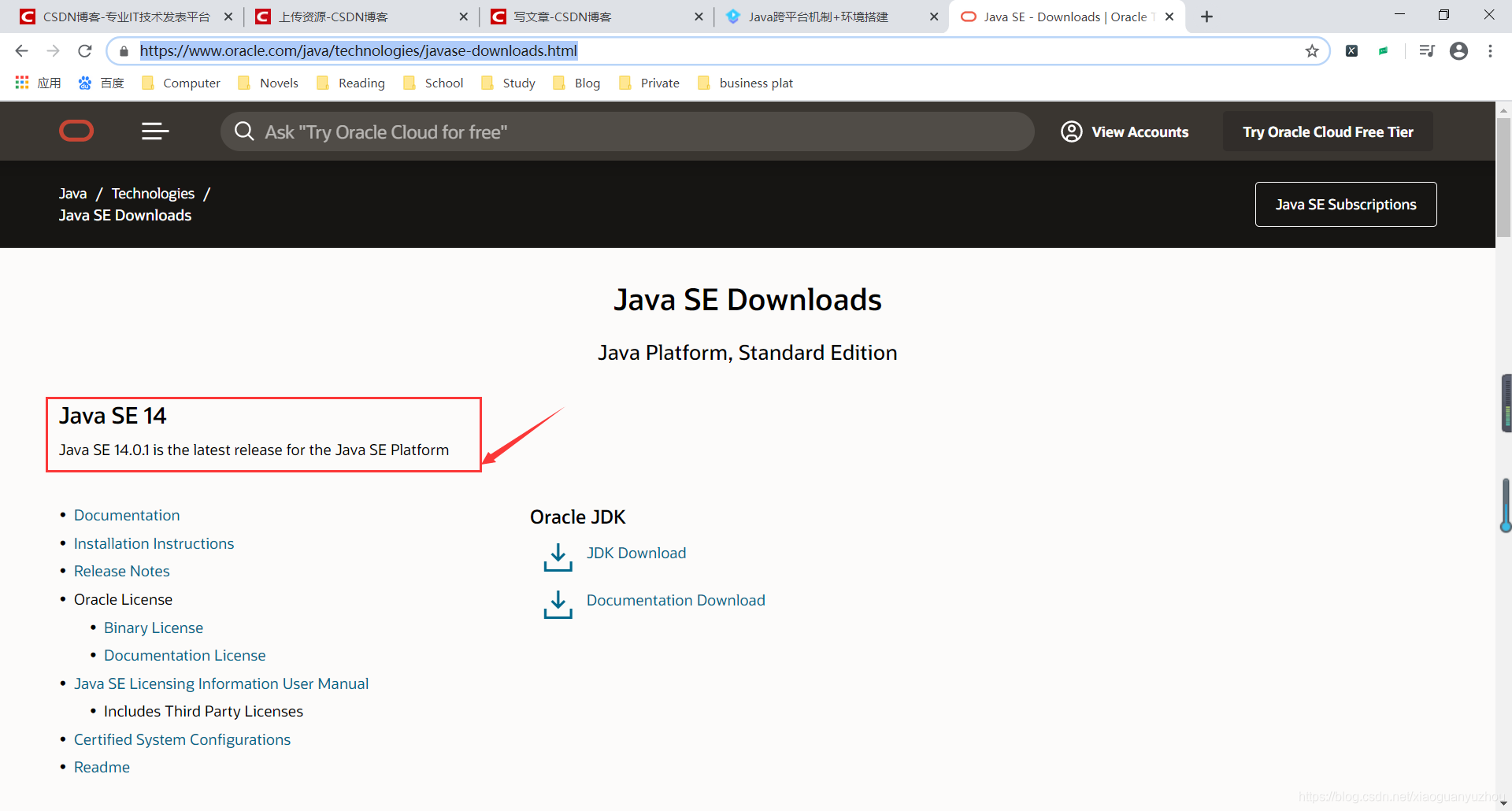Open the media control playlist icon

(x=1426, y=51)
